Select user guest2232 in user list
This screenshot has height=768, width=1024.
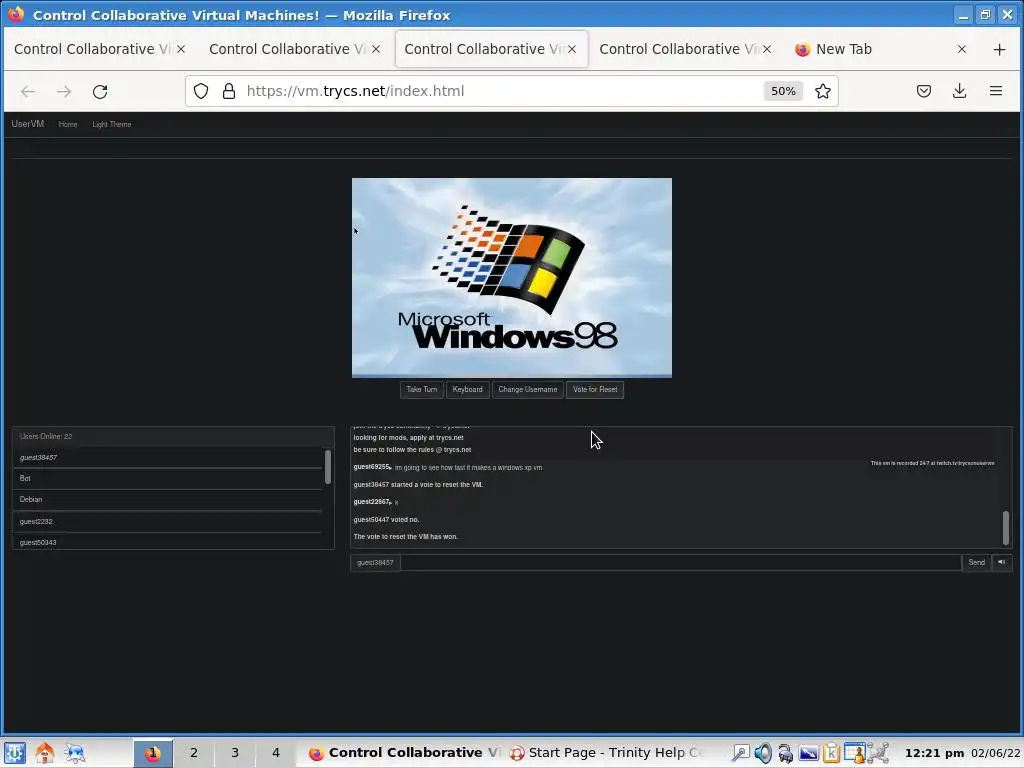point(168,521)
